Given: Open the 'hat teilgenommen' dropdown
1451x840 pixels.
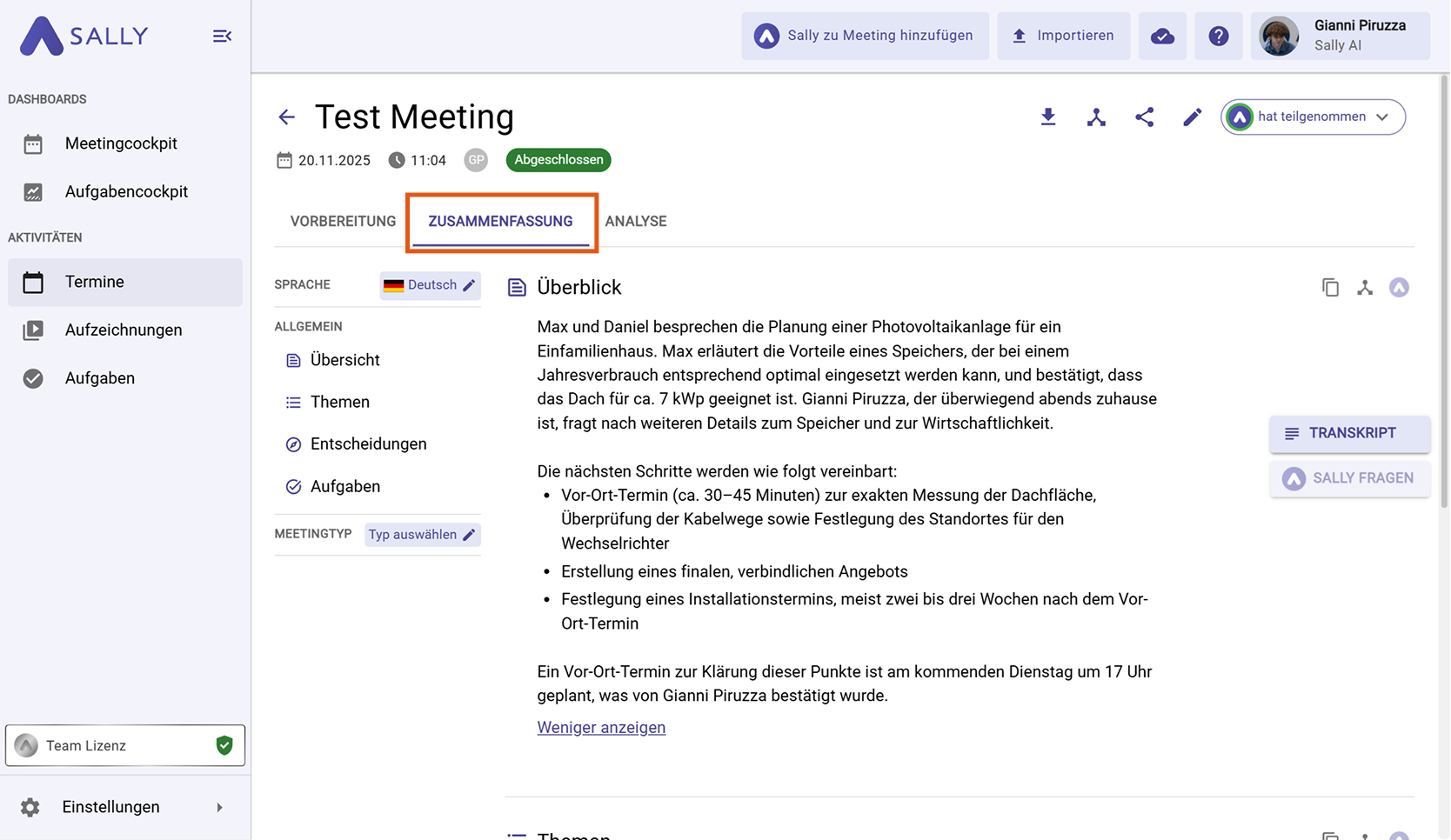Looking at the screenshot, I should (x=1313, y=117).
